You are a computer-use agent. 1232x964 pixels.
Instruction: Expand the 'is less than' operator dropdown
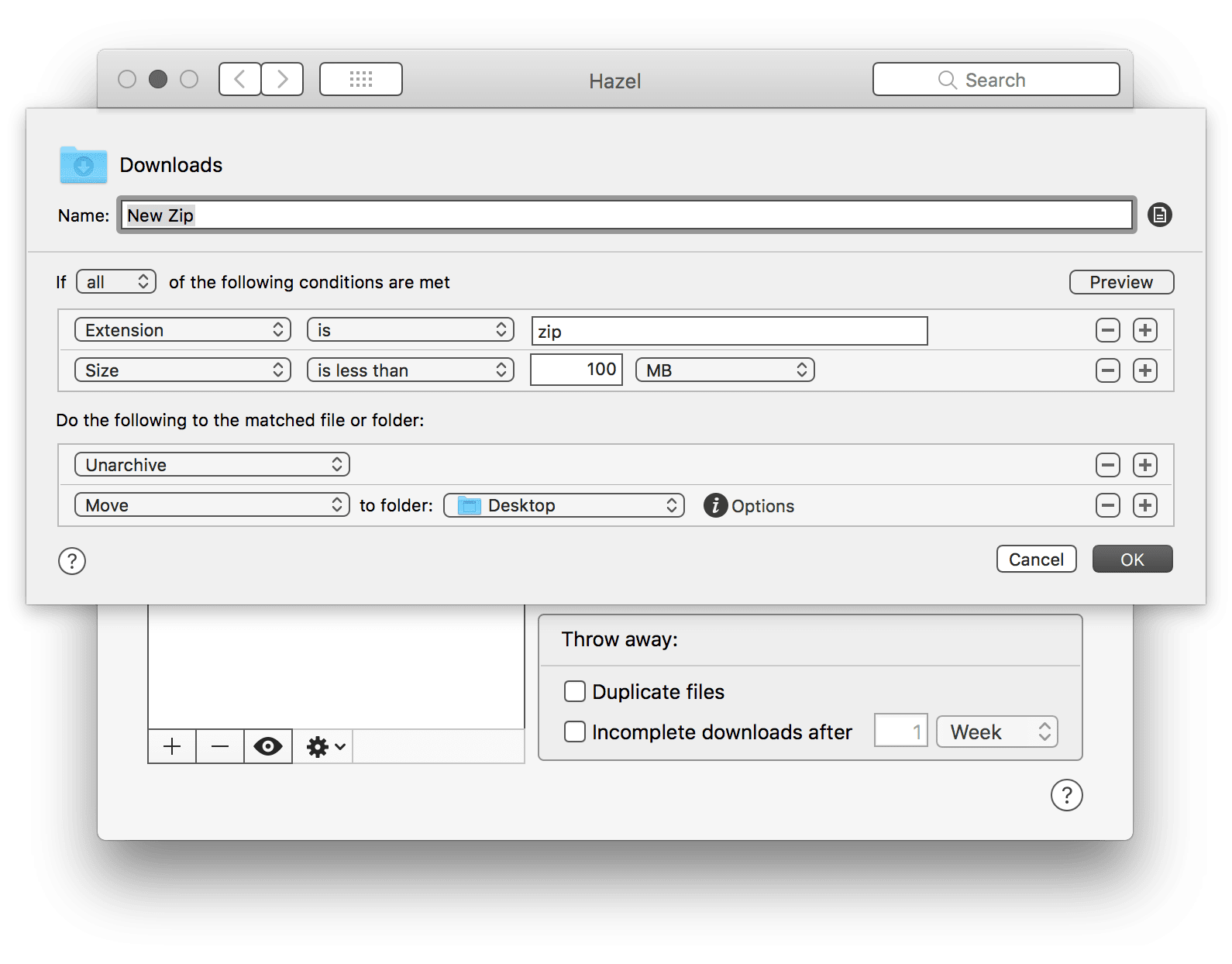411,370
